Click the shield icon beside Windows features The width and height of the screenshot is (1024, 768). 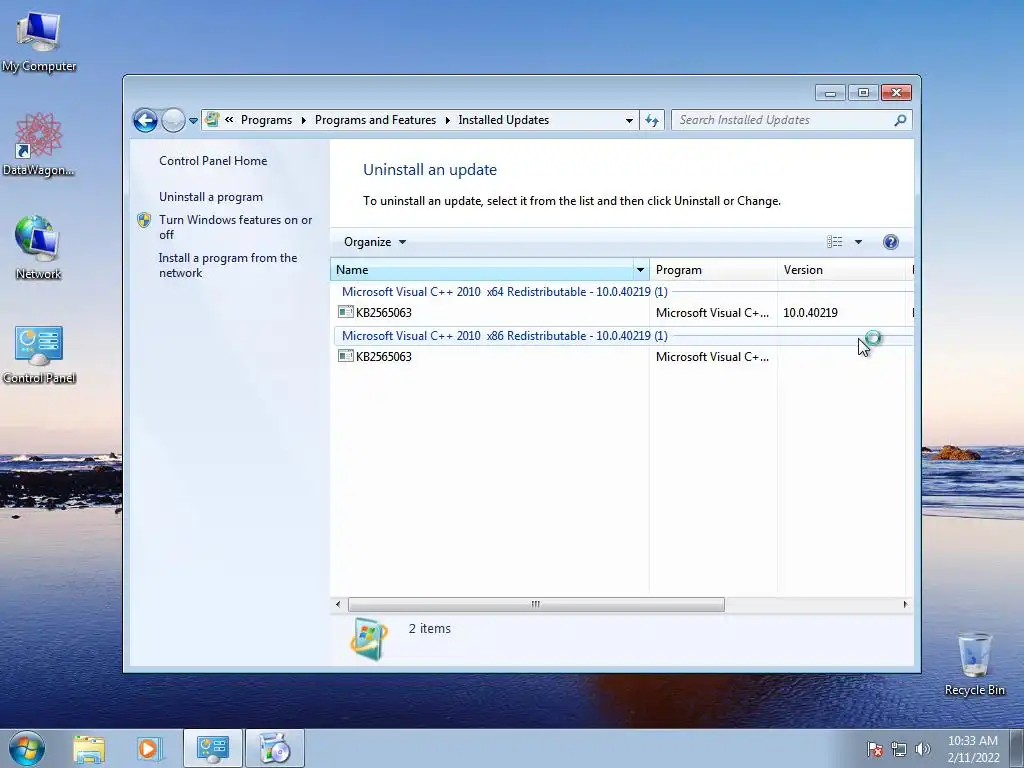click(144, 220)
